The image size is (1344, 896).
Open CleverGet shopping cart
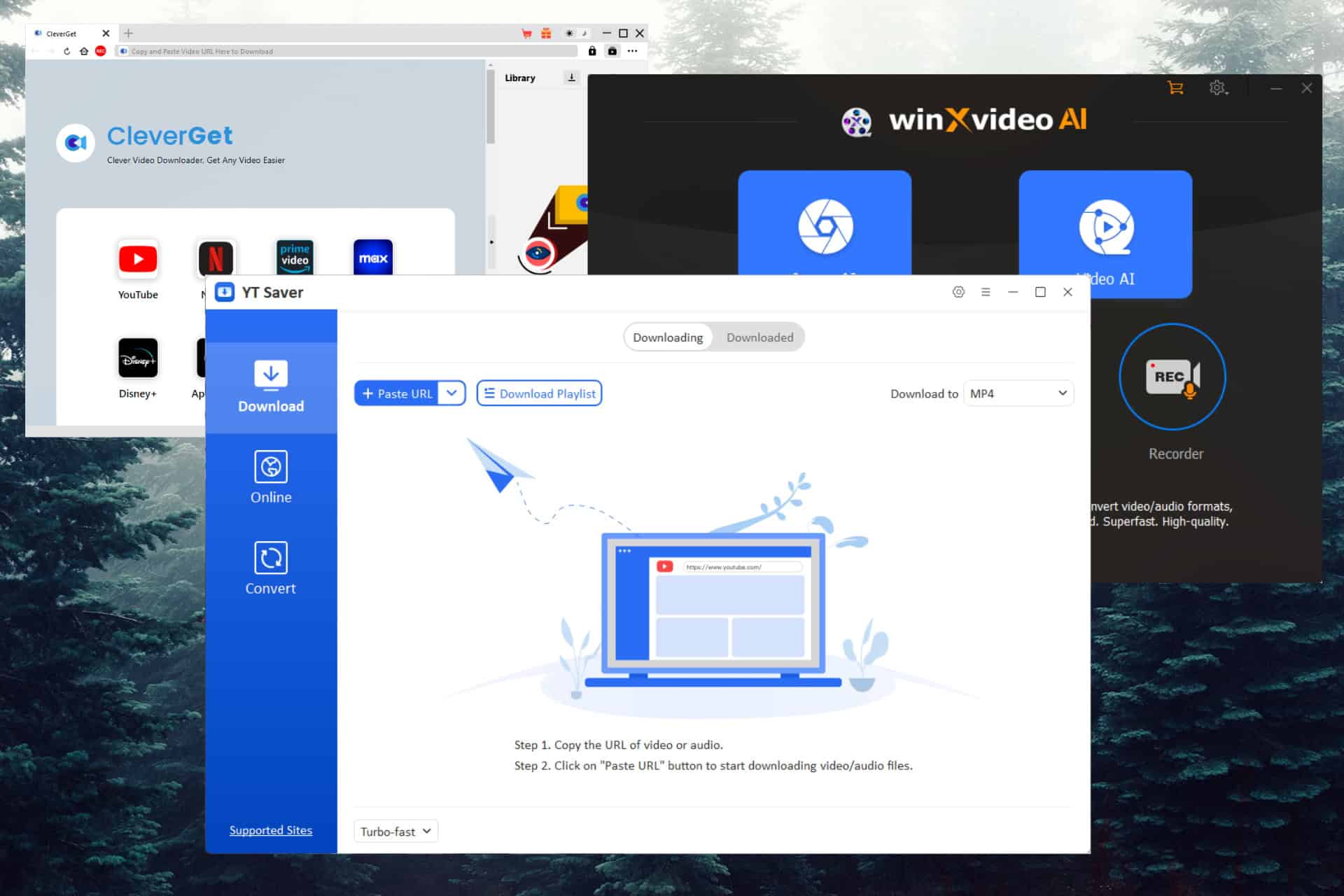pyautogui.click(x=527, y=33)
